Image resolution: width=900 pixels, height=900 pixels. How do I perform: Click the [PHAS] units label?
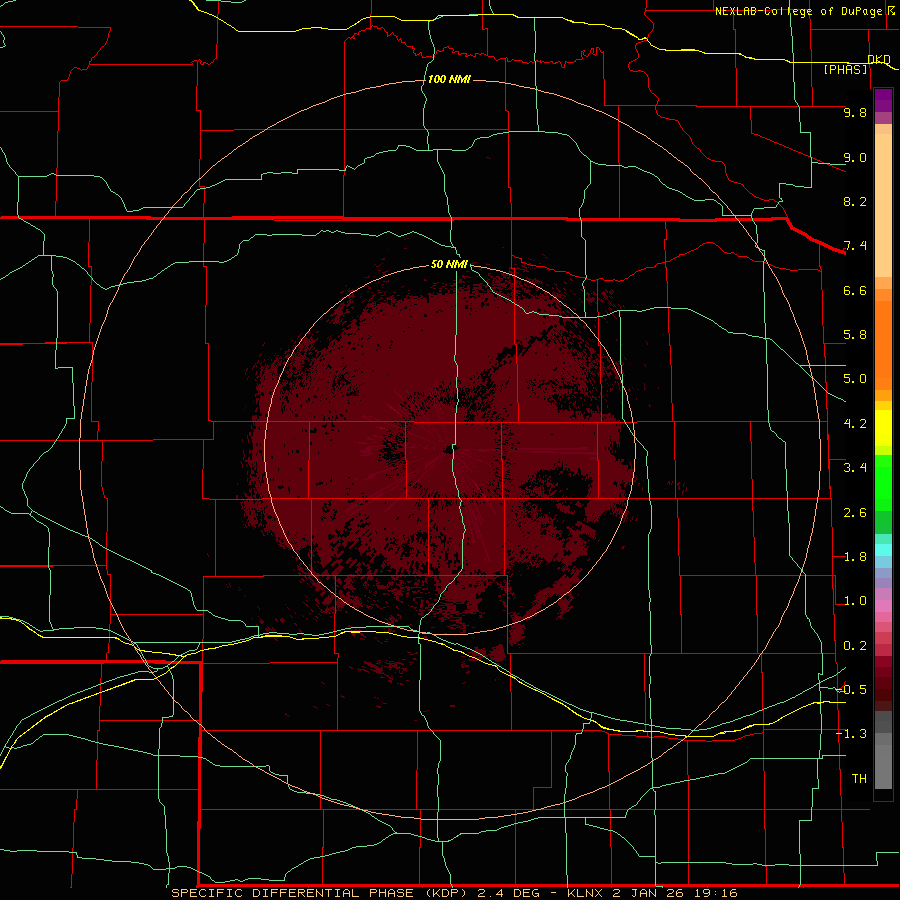[845, 69]
